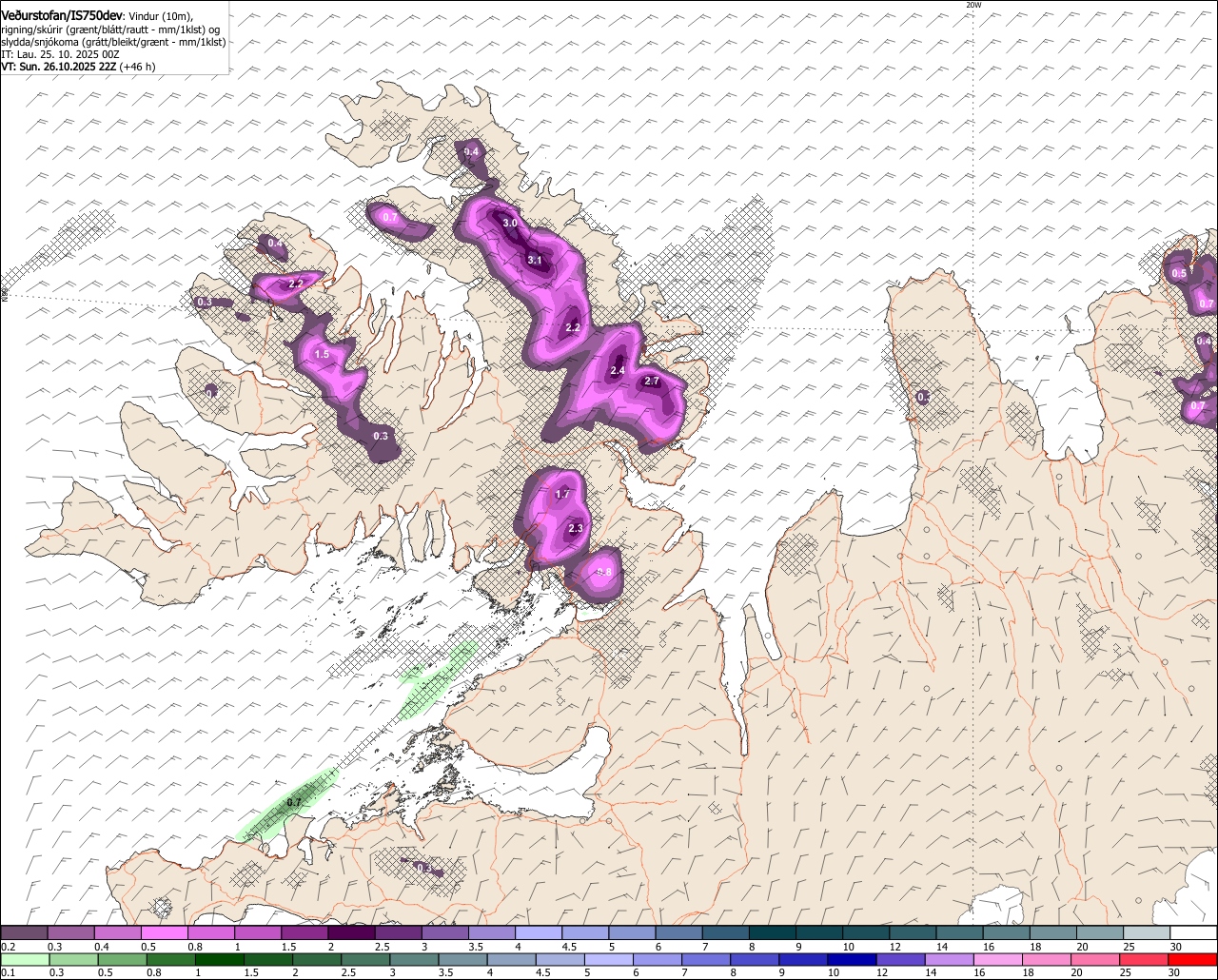Click the navy blue lower swatch at 10
The width and height of the screenshot is (1218, 980).
(850, 959)
